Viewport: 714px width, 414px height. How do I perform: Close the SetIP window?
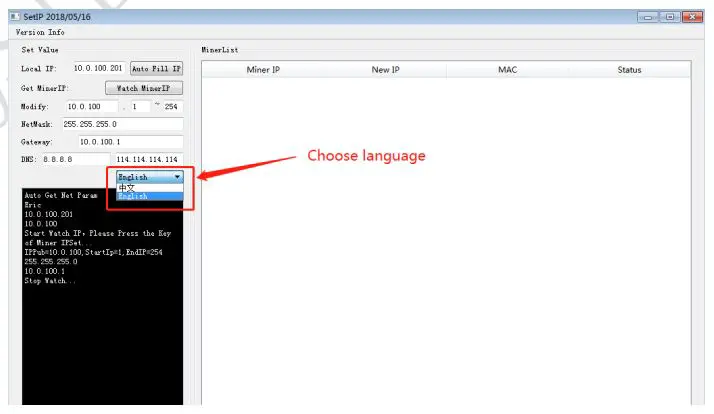click(x=692, y=17)
